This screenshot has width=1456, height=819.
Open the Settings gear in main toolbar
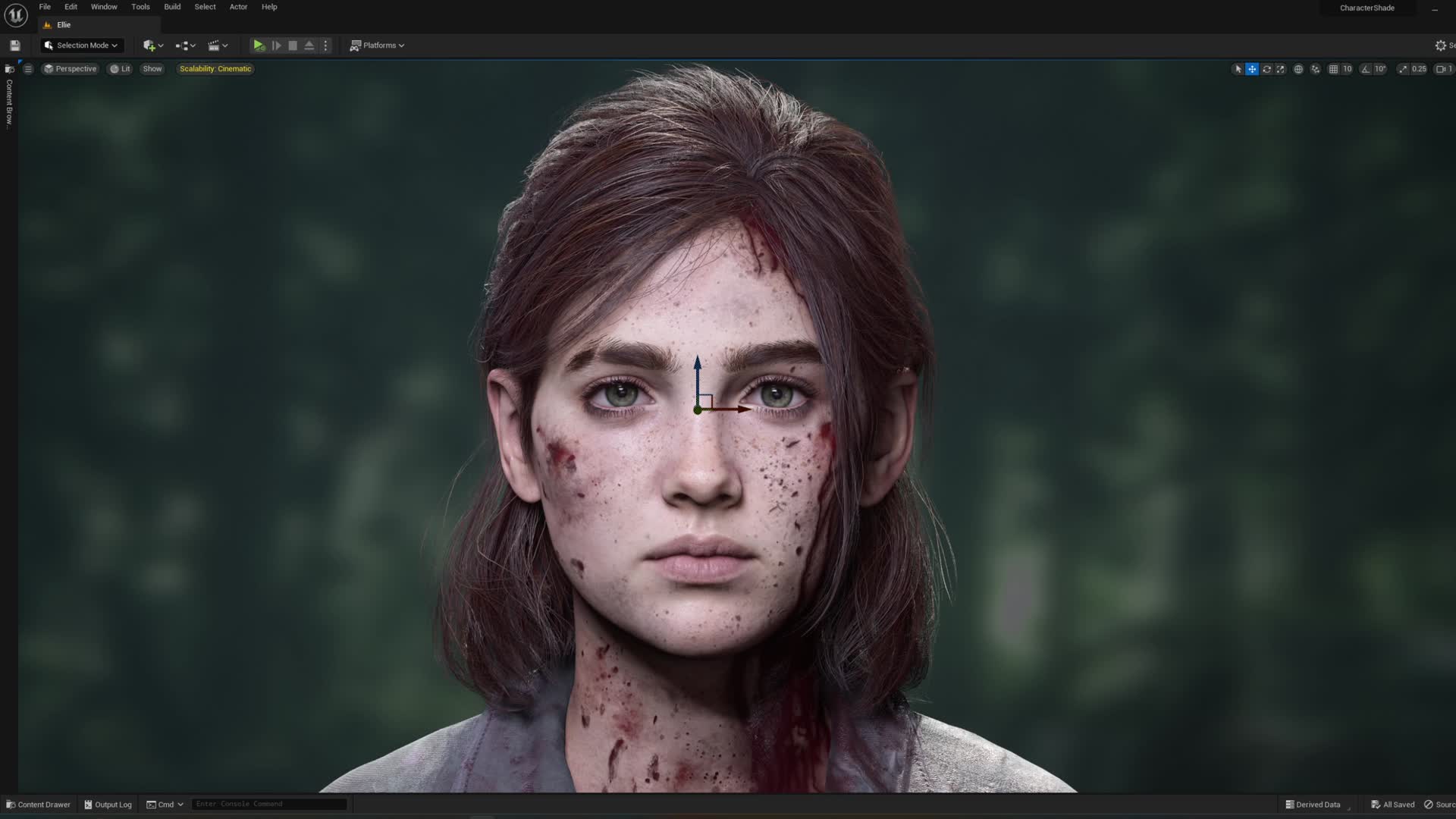(x=1441, y=45)
